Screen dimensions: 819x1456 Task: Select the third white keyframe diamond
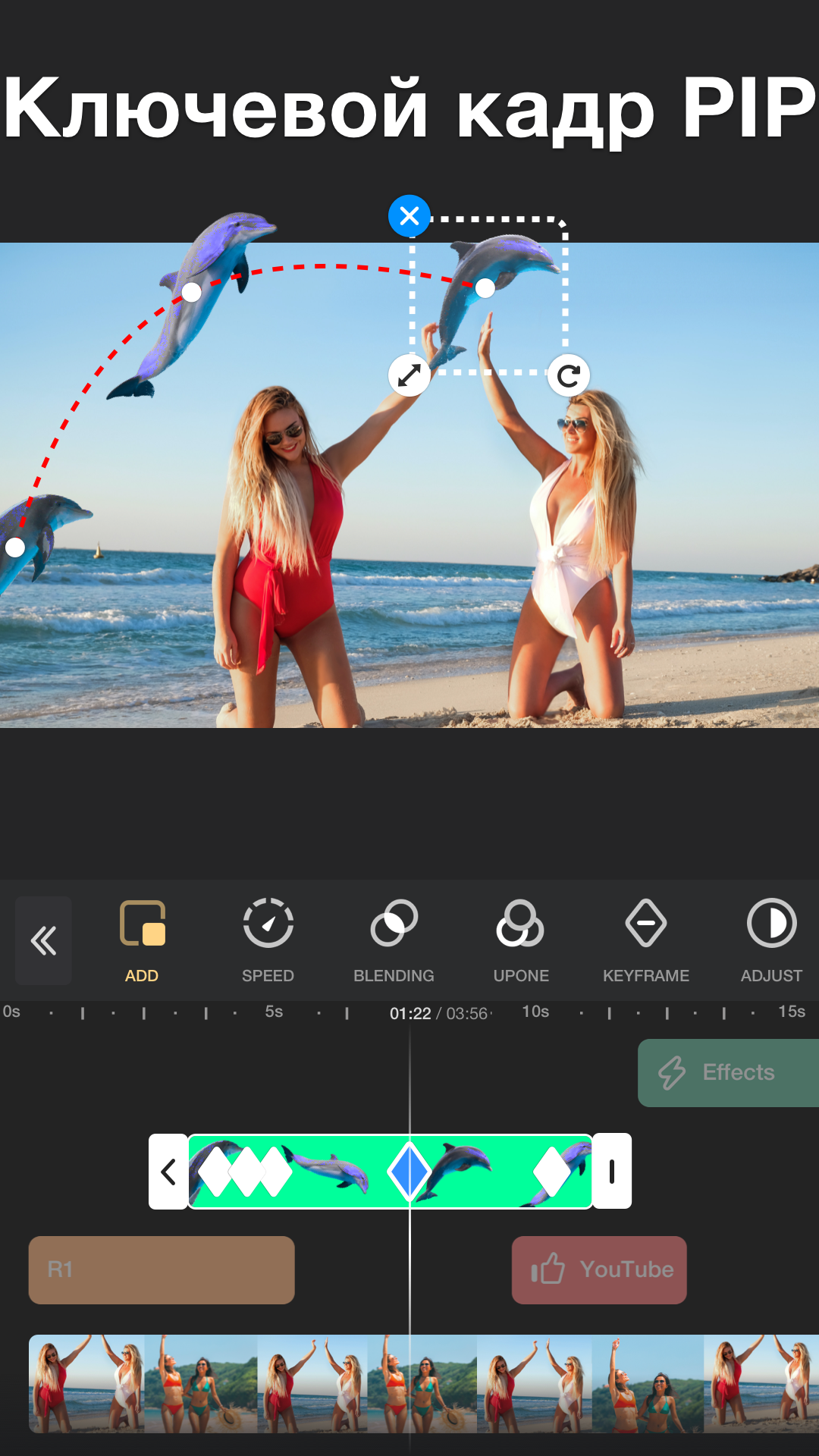pos(275,1172)
